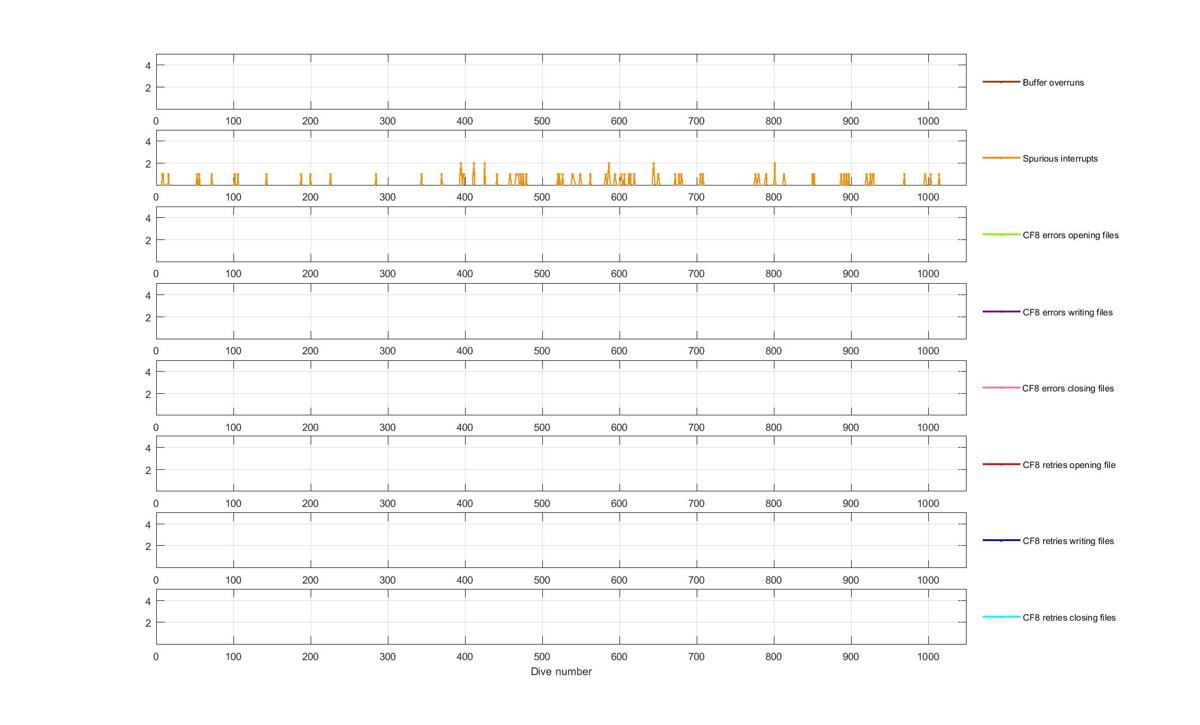The width and height of the screenshot is (1200, 725).
Task: Select the CF8 retries opening file label
Action: tap(1069, 465)
